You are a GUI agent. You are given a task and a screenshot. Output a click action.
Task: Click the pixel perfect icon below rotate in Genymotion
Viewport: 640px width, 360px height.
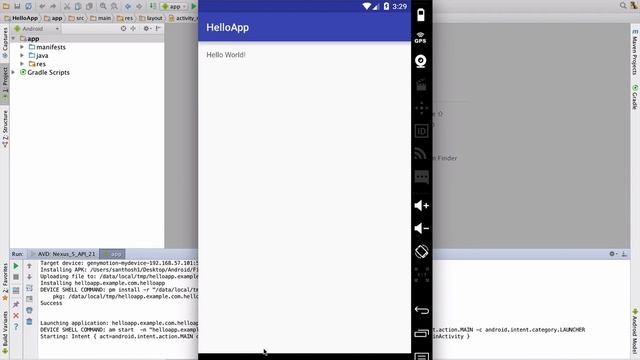tap(421, 274)
